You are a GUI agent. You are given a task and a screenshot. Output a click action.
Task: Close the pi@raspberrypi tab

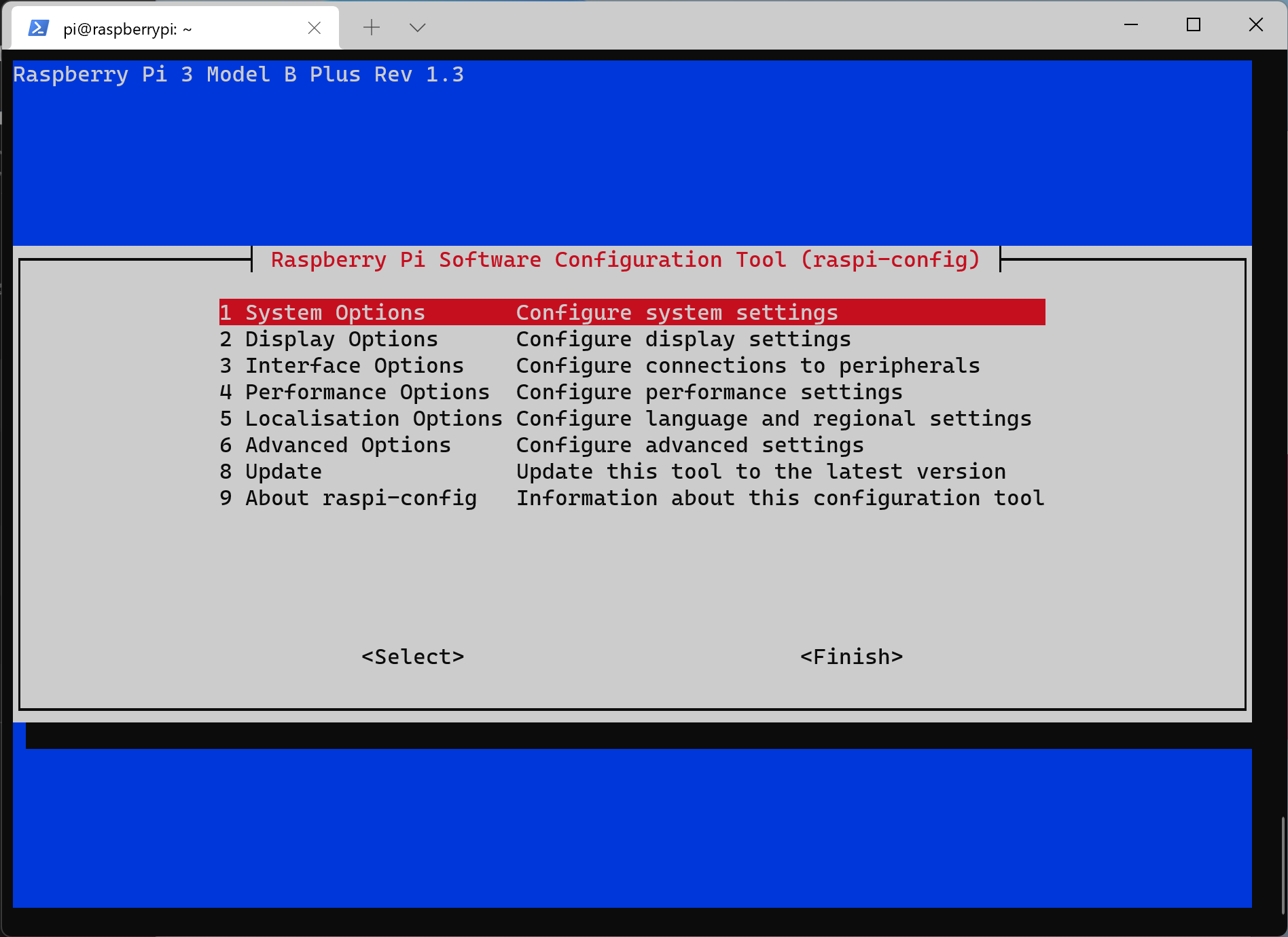(314, 28)
